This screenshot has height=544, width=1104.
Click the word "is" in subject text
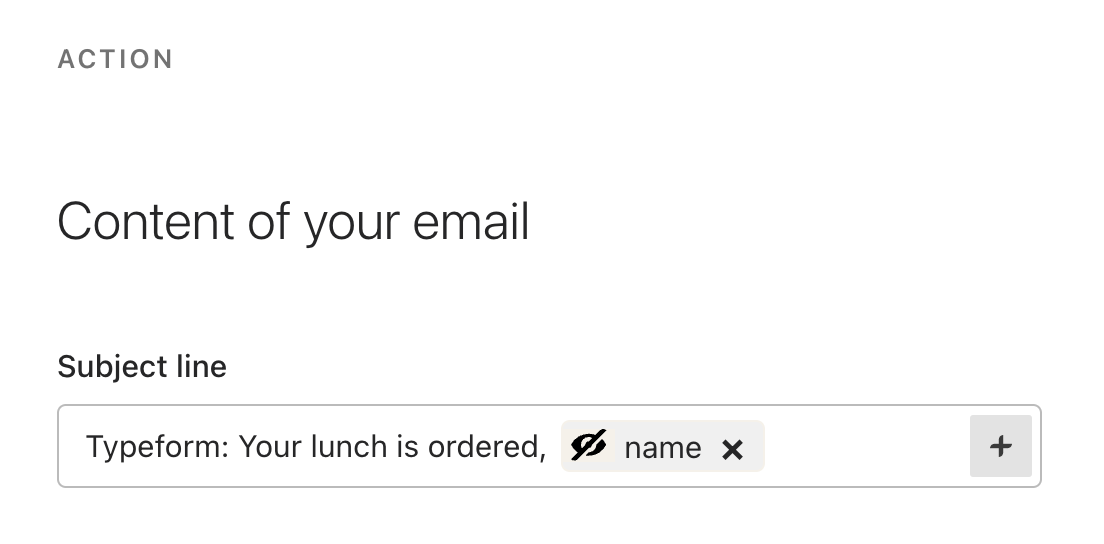coord(408,446)
